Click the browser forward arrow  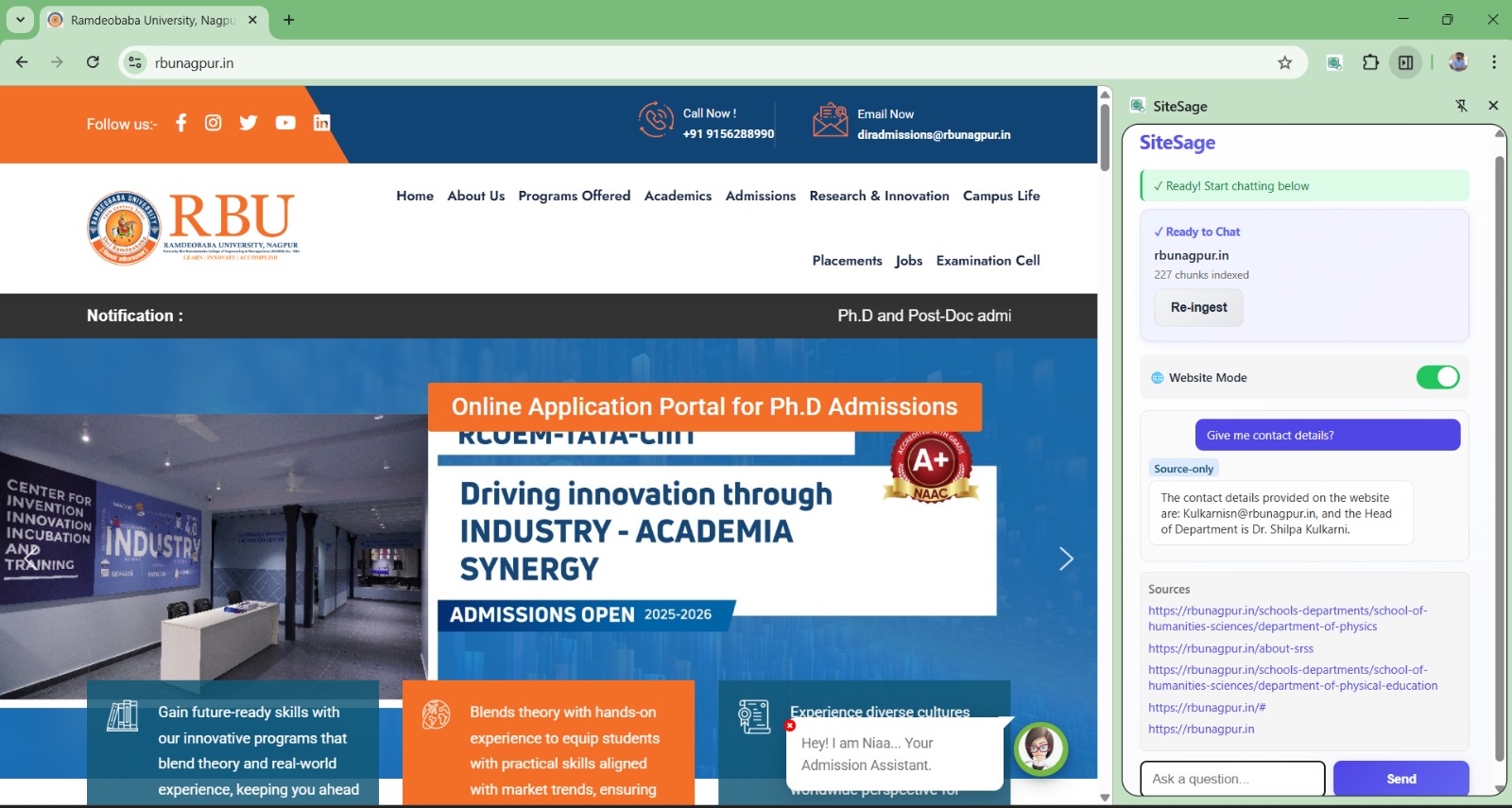click(57, 62)
